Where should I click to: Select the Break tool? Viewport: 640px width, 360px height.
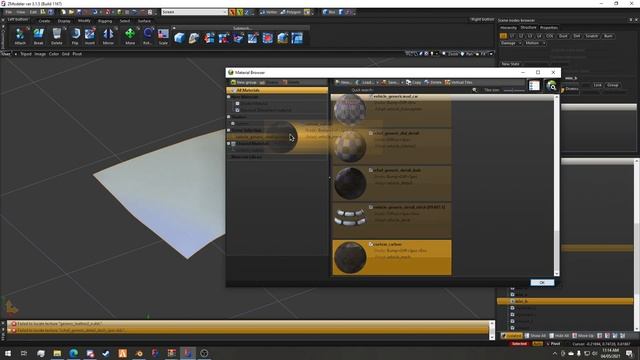(x=38, y=36)
